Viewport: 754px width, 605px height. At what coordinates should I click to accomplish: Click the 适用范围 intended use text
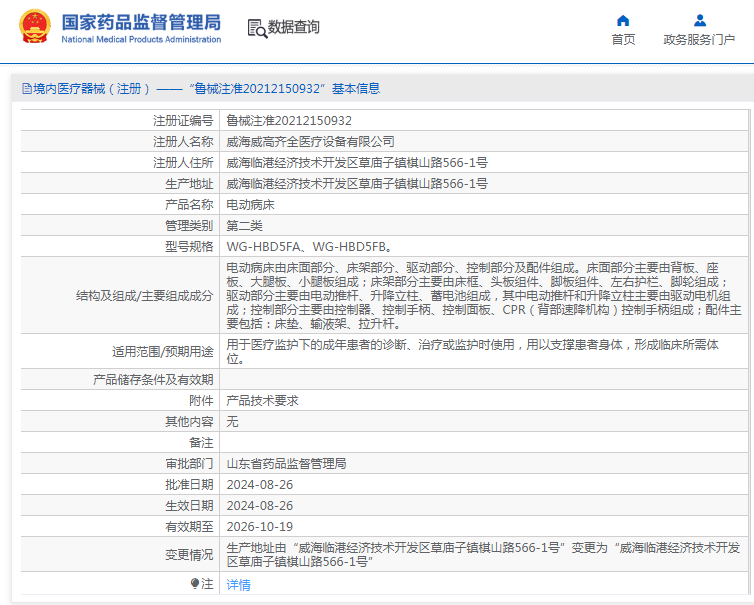click(473, 352)
